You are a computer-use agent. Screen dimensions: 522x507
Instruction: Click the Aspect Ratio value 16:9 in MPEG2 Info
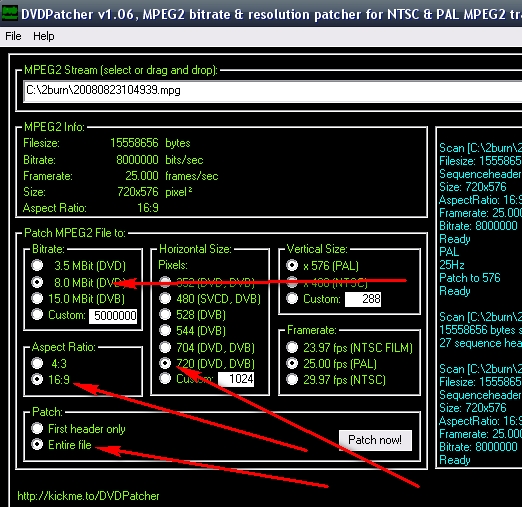point(148,208)
